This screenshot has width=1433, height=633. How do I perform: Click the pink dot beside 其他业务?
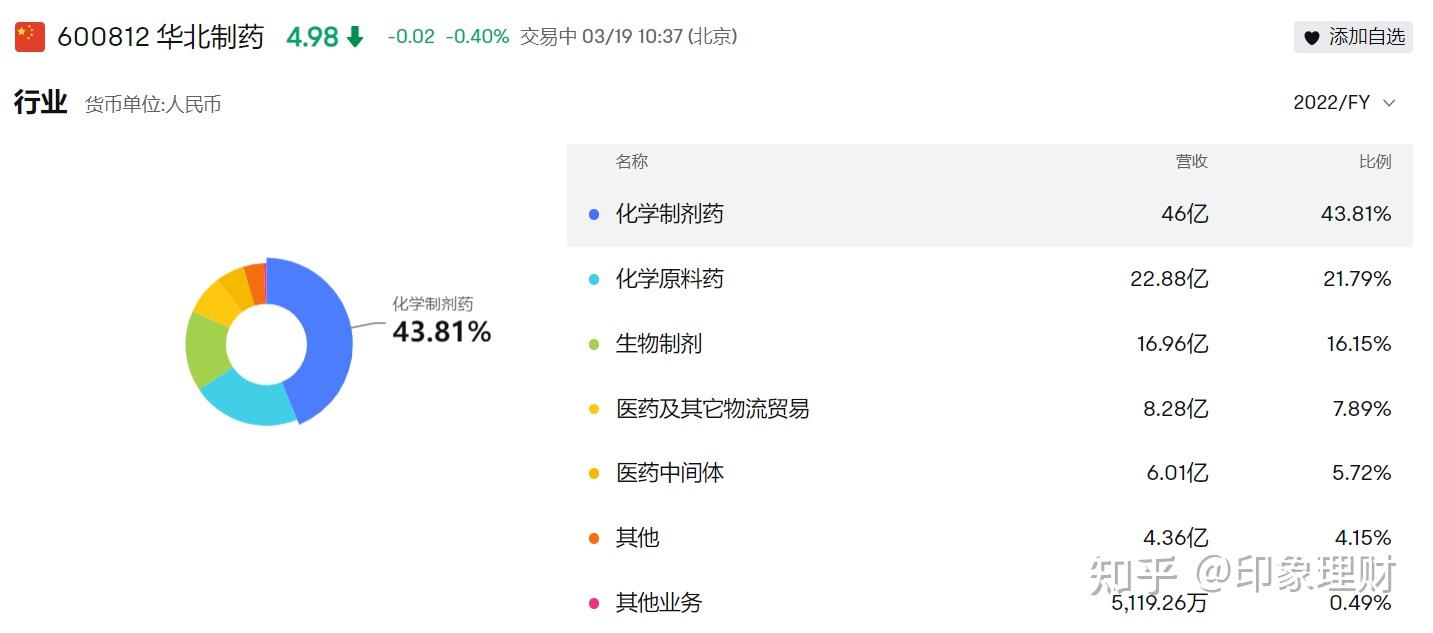(x=594, y=603)
